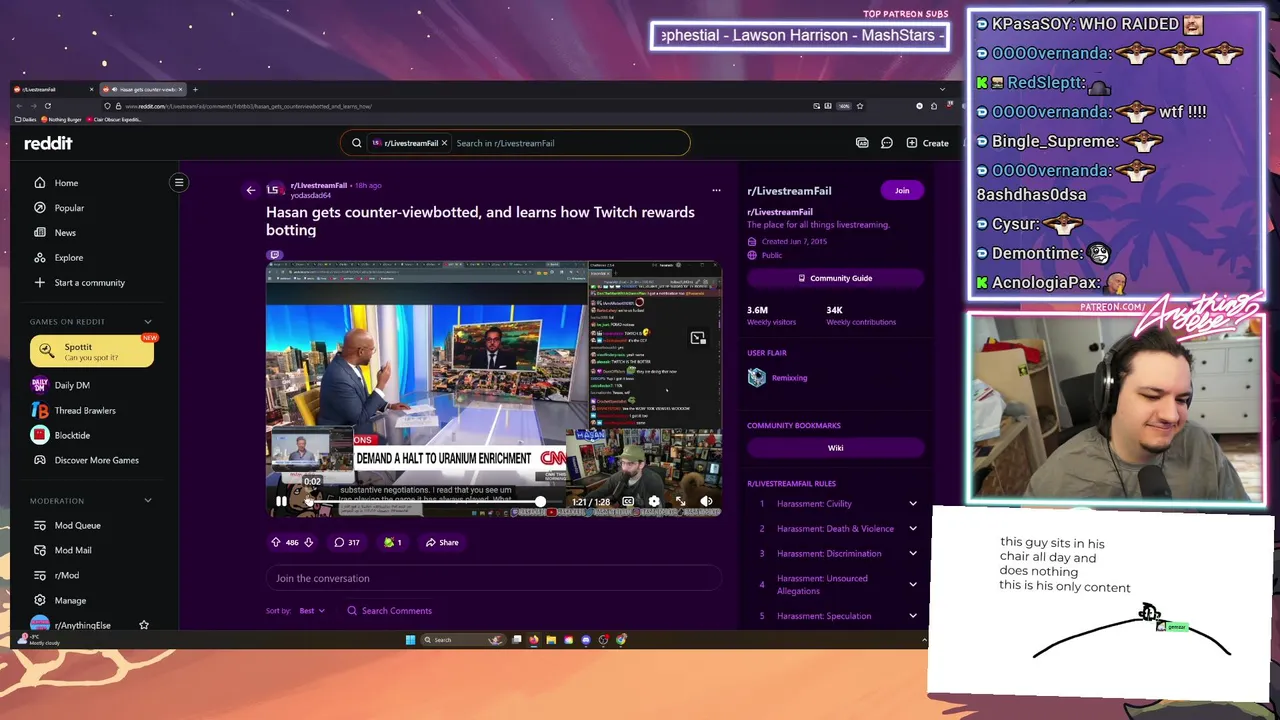Upvote the Hasan counter-viewbotted post
Viewport: 1280px width, 720px height.
[276, 542]
